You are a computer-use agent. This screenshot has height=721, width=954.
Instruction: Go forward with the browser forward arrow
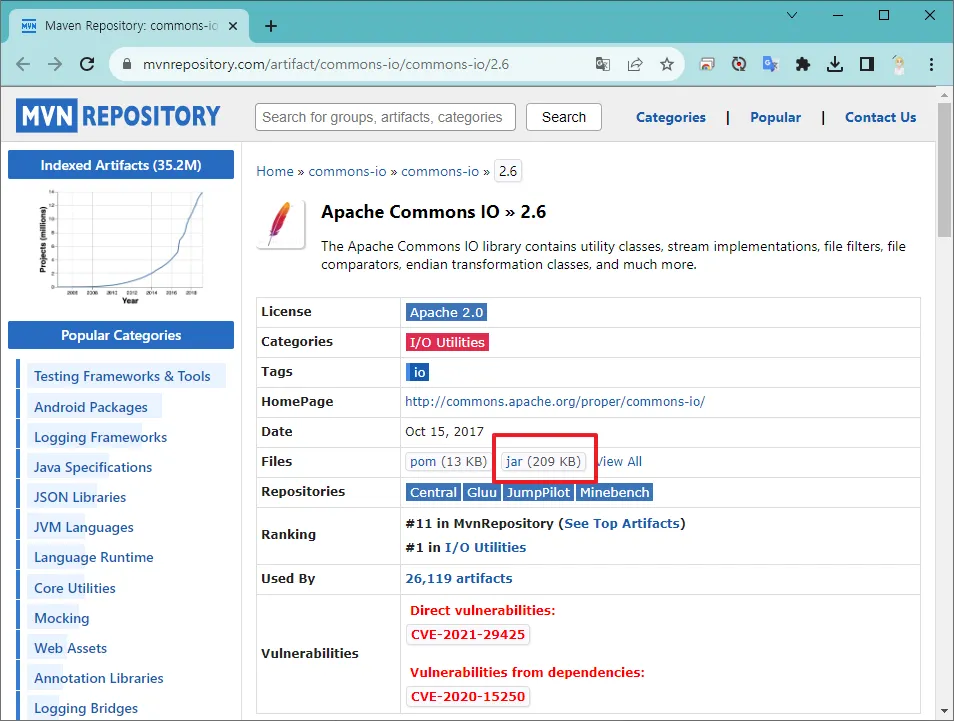pos(55,64)
